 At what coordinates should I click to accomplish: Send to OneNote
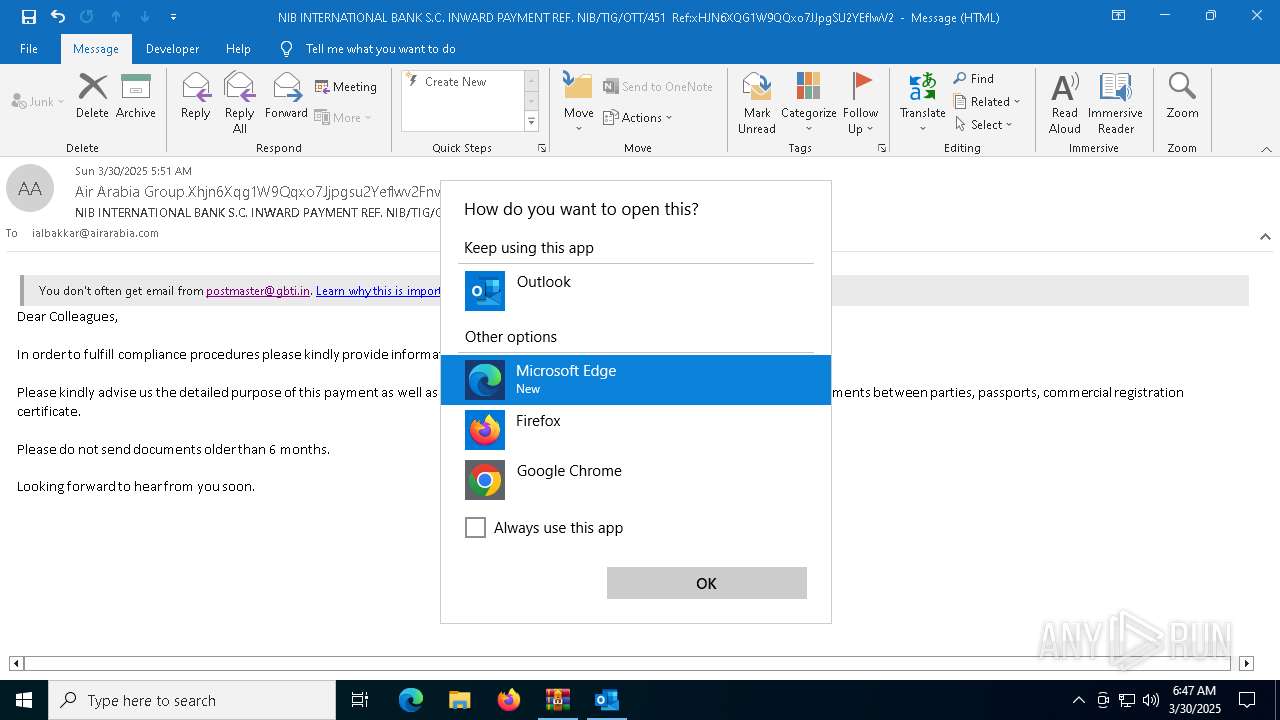click(x=658, y=87)
